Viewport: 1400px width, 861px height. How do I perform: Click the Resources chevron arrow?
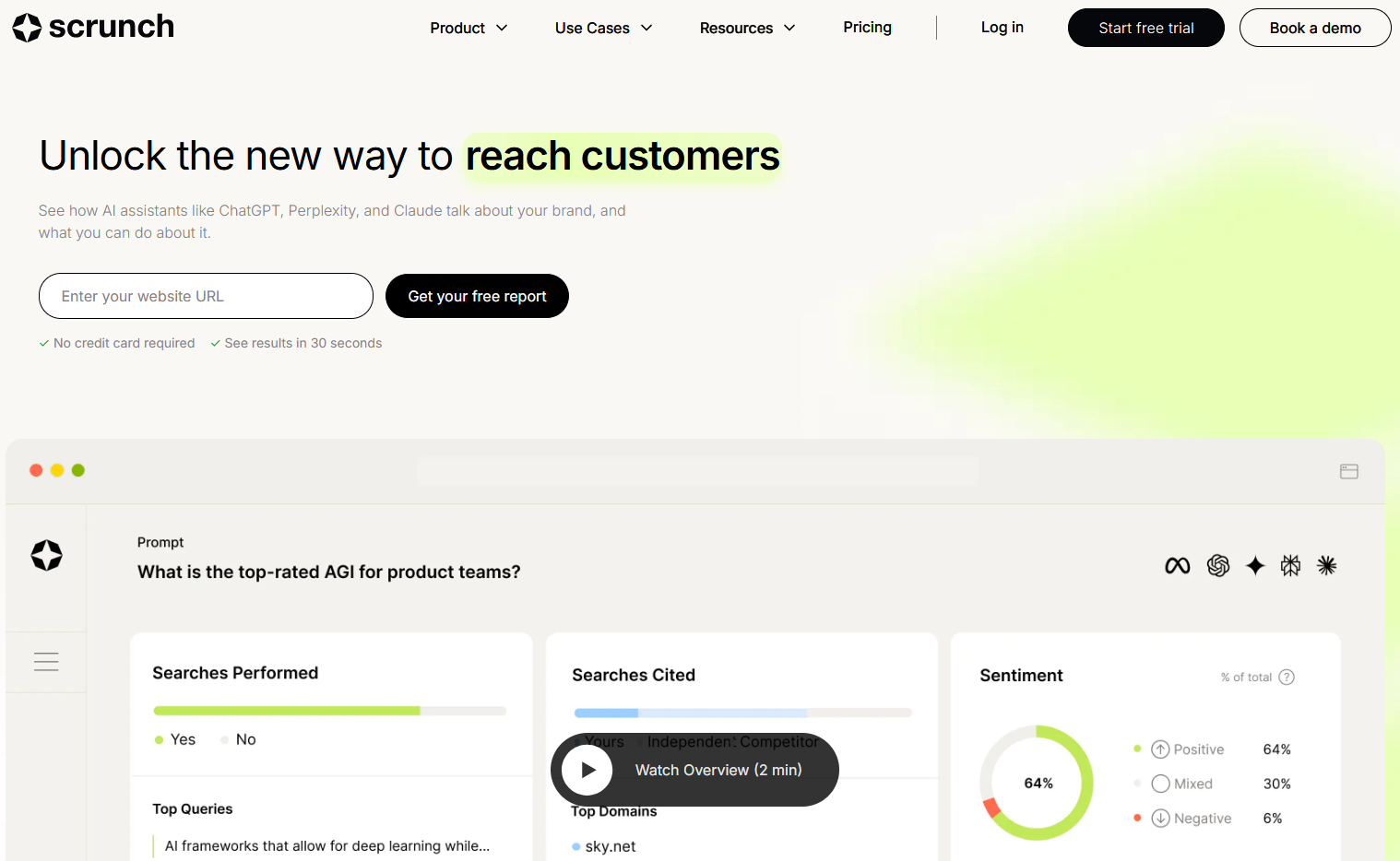(789, 29)
